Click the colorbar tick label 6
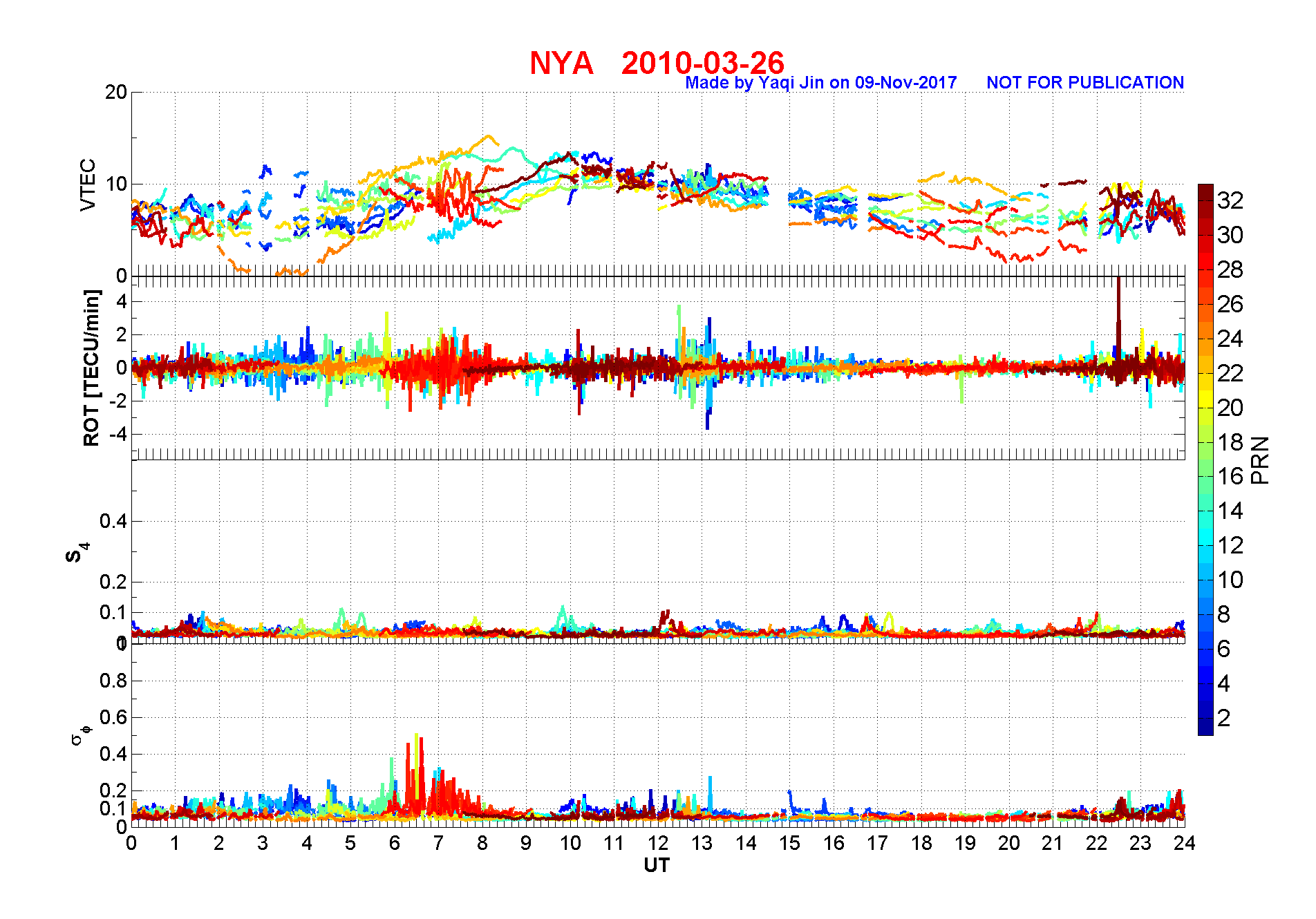This screenshot has width=1316, height=919. point(1224,649)
